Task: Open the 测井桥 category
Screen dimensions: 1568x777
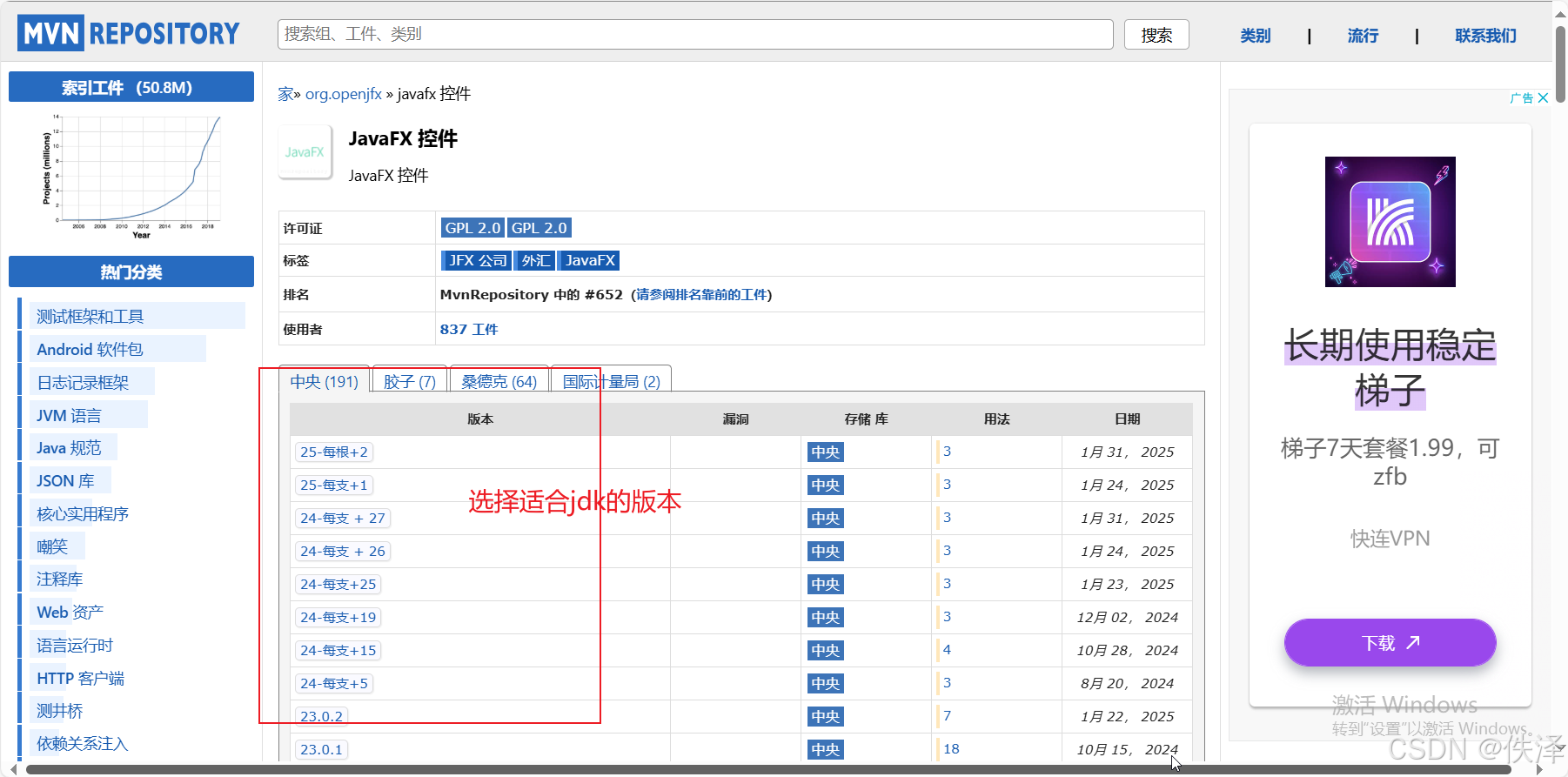Action: (x=59, y=711)
